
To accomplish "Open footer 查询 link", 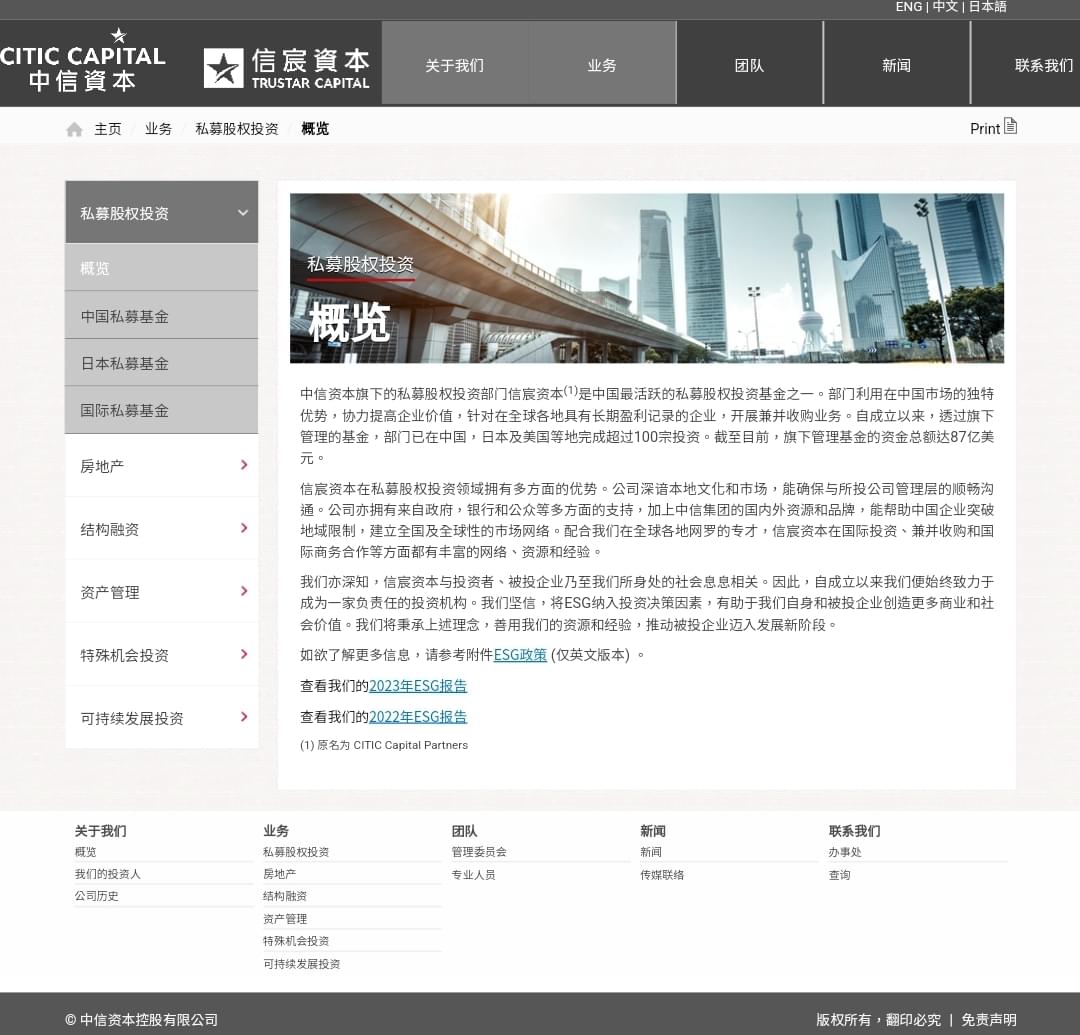I will 840,875.
